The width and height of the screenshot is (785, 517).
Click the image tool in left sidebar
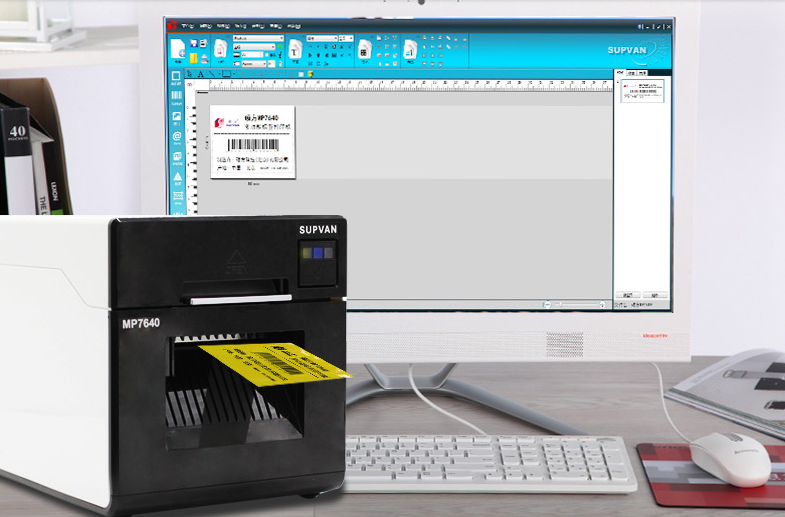tap(176, 116)
